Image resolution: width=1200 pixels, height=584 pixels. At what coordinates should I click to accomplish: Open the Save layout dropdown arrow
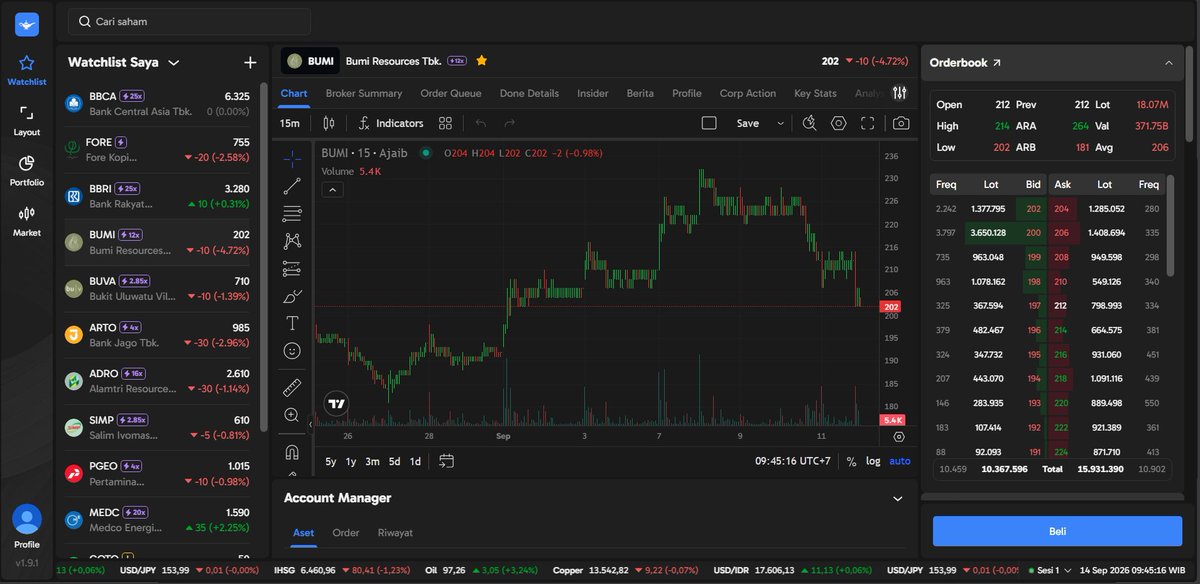click(780, 123)
